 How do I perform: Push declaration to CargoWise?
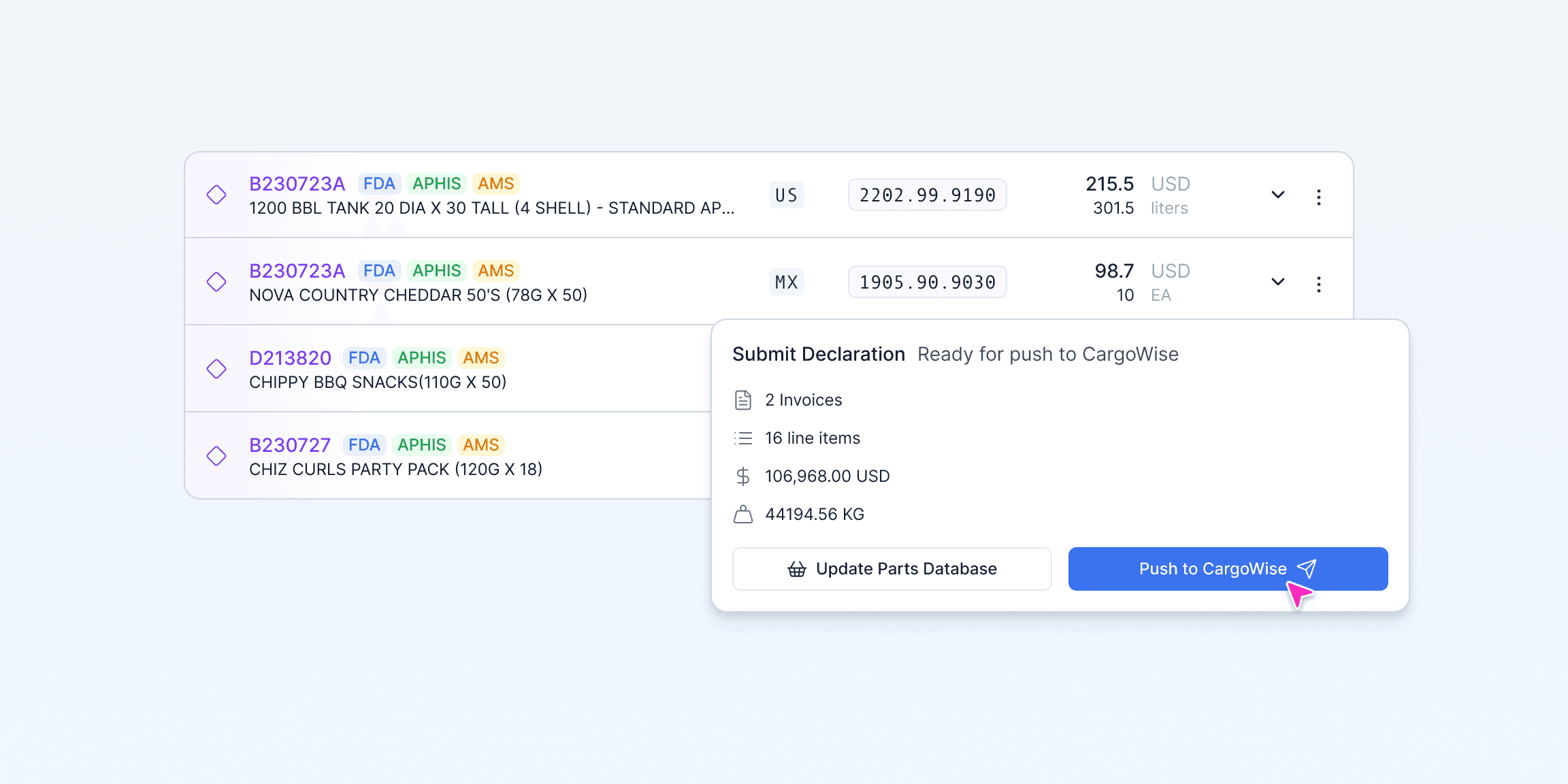(1228, 569)
